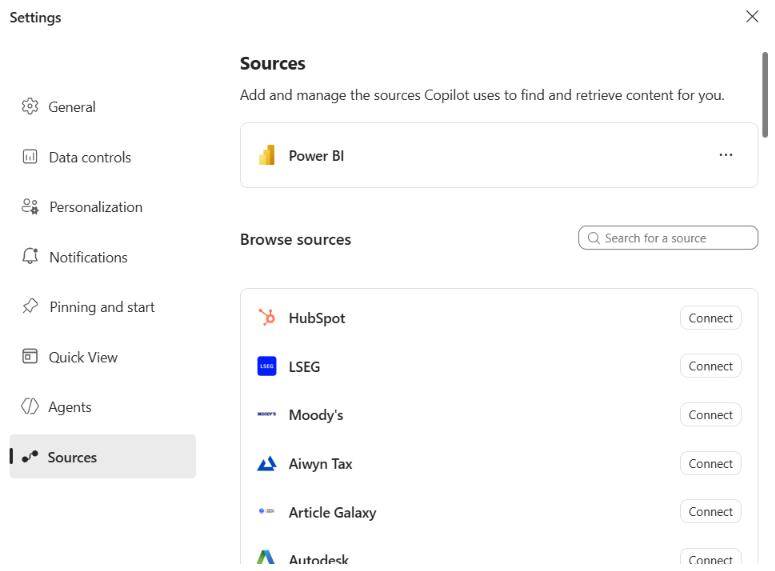Click the Personalization people icon
Viewport: 775px width, 571px height.
coord(30,207)
